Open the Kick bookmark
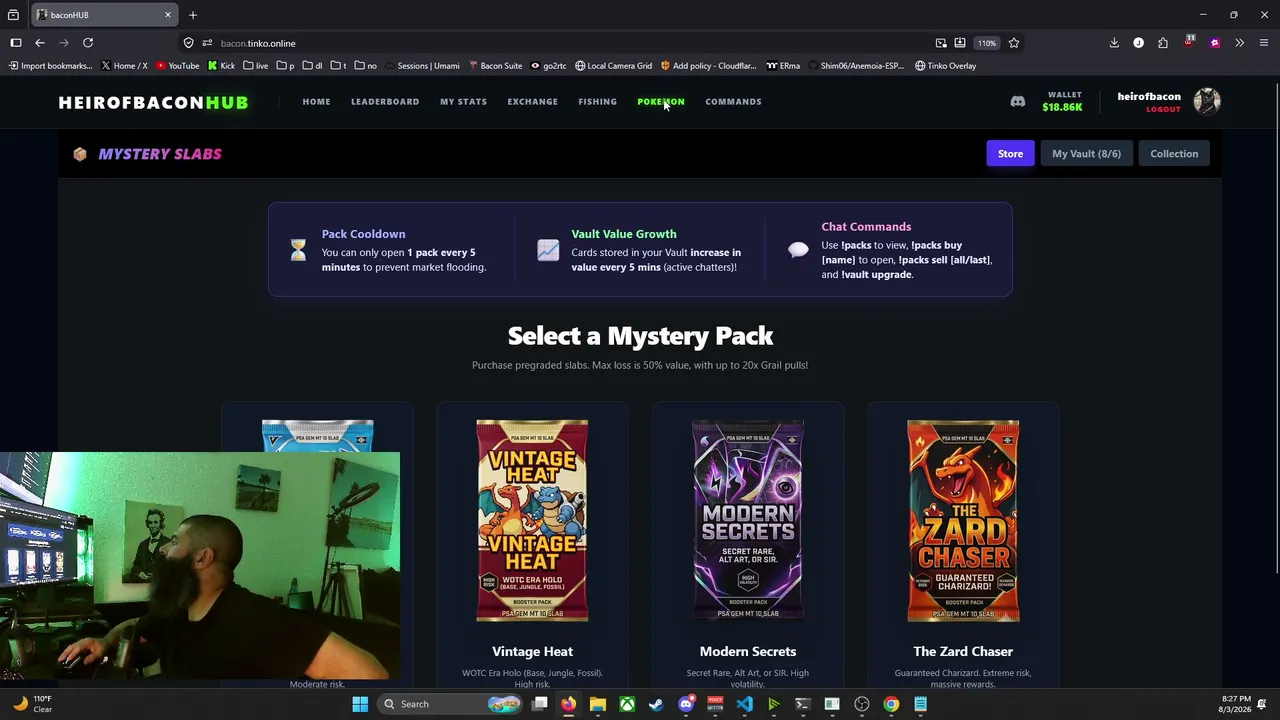This screenshot has height=720, width=1280. (x=221, y=66)
